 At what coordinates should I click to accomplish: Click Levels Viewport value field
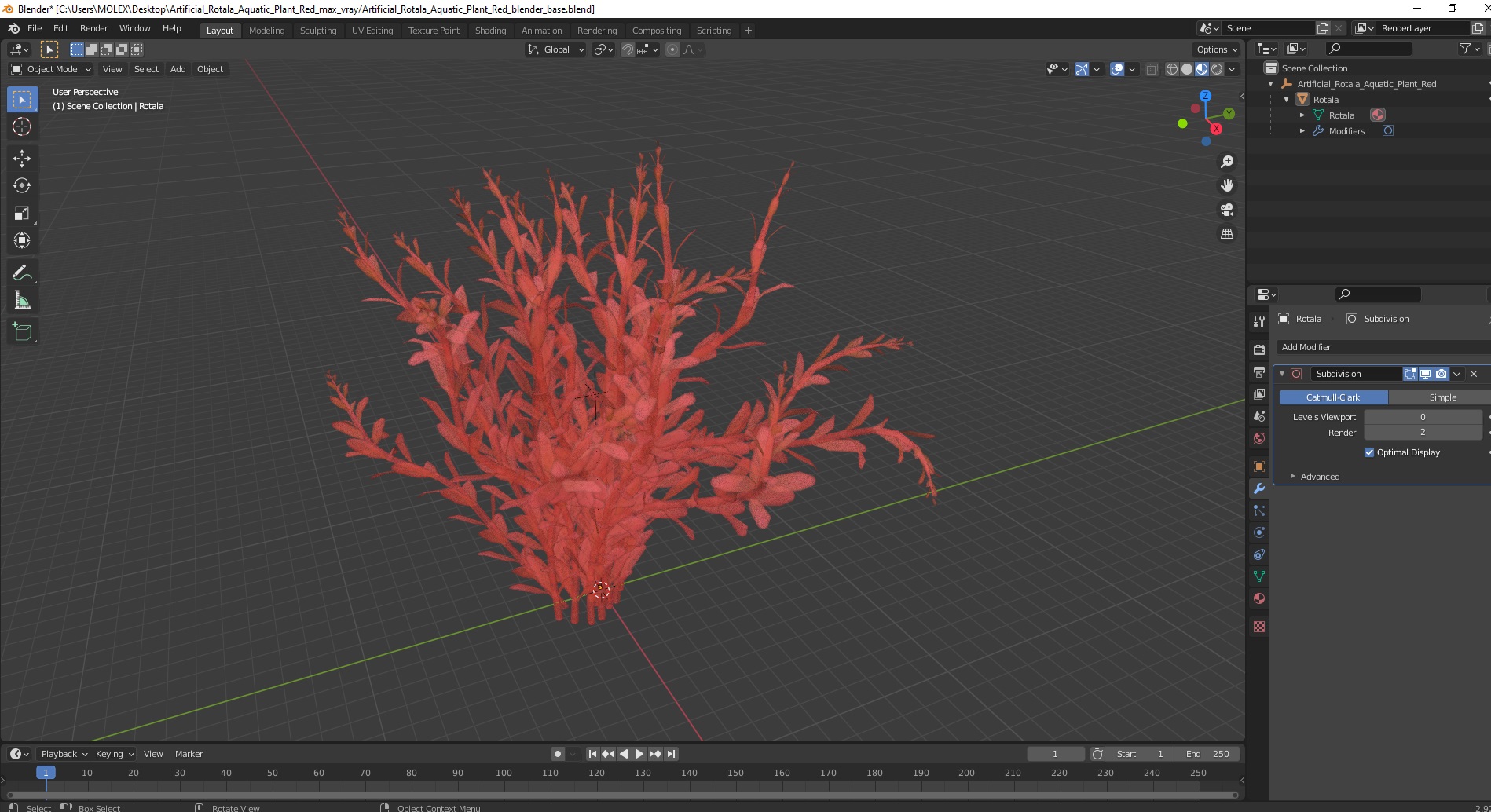[x=1423, y=417]
